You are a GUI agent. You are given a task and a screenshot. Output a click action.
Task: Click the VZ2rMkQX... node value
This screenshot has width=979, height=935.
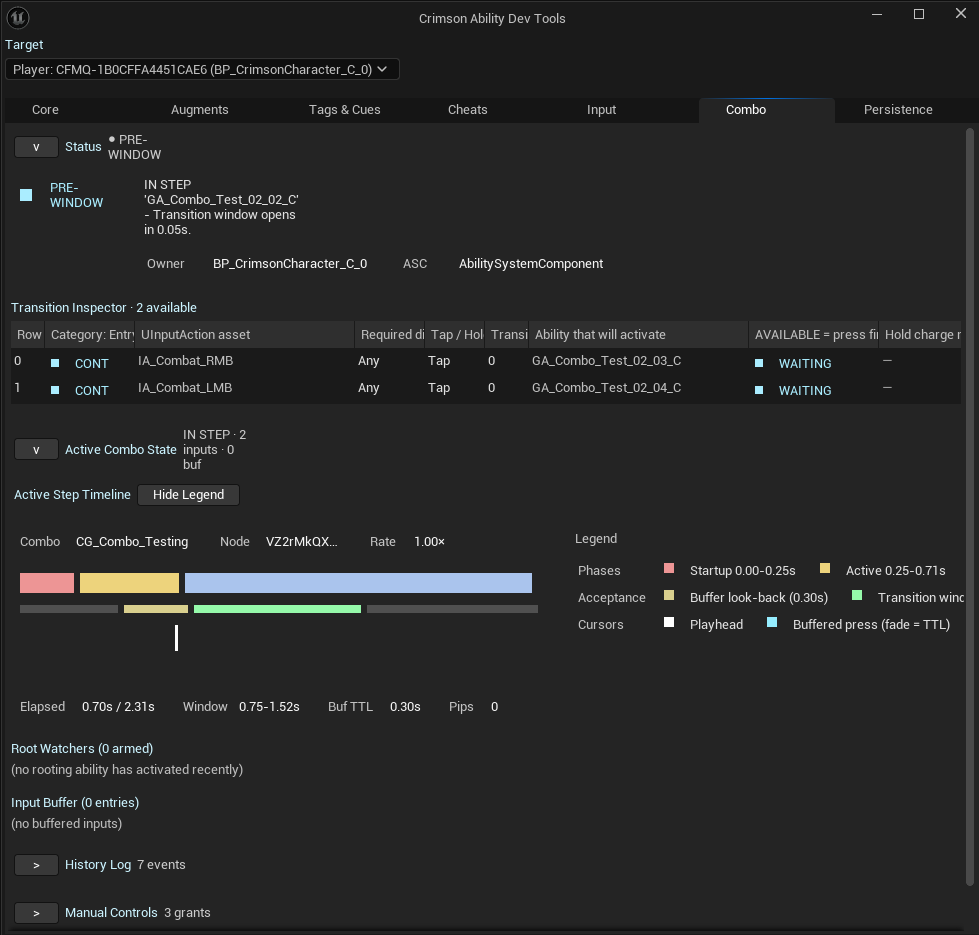click(302, 542)
